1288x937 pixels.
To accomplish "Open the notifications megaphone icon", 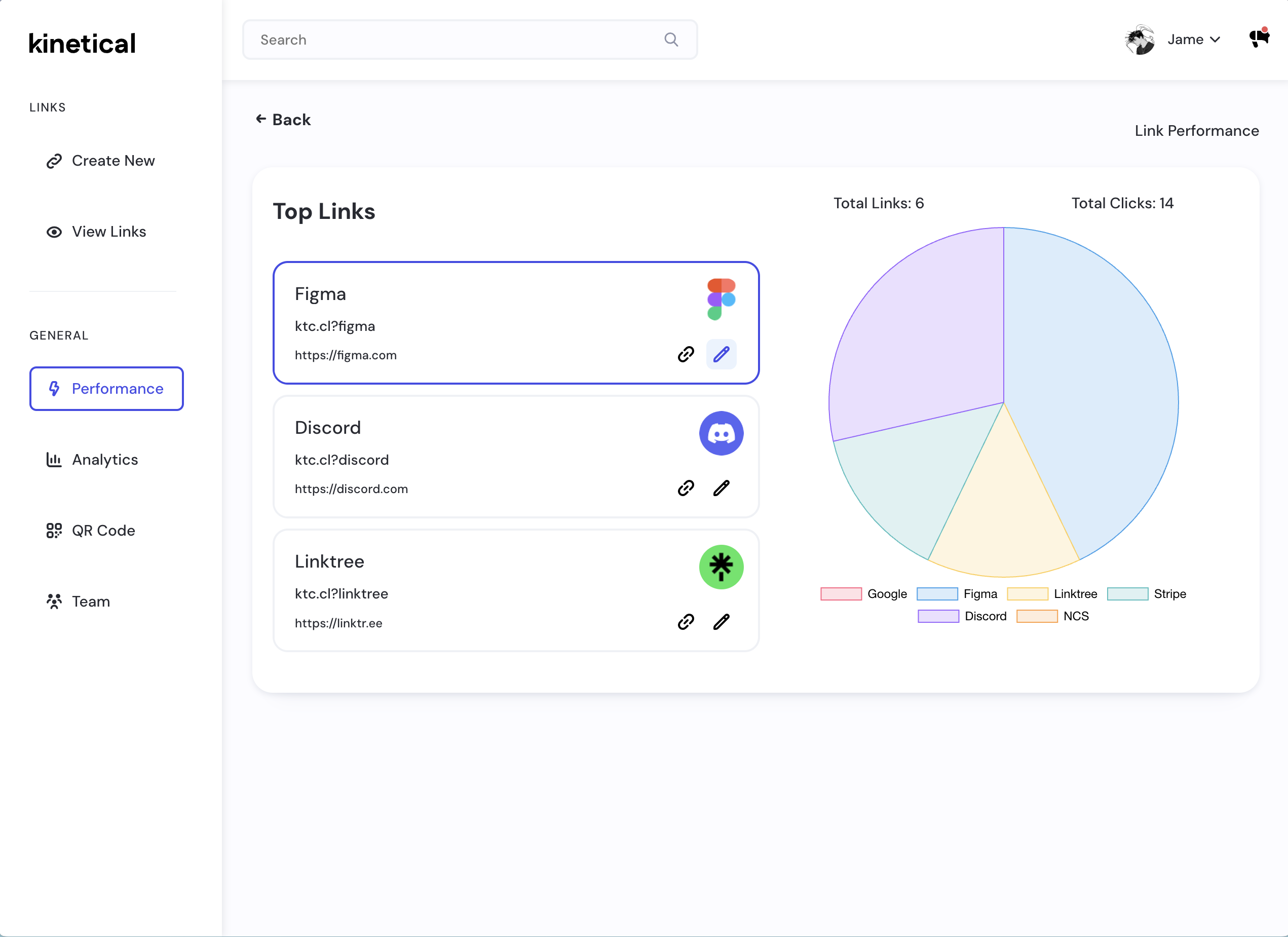I will tap(1259, 38).
